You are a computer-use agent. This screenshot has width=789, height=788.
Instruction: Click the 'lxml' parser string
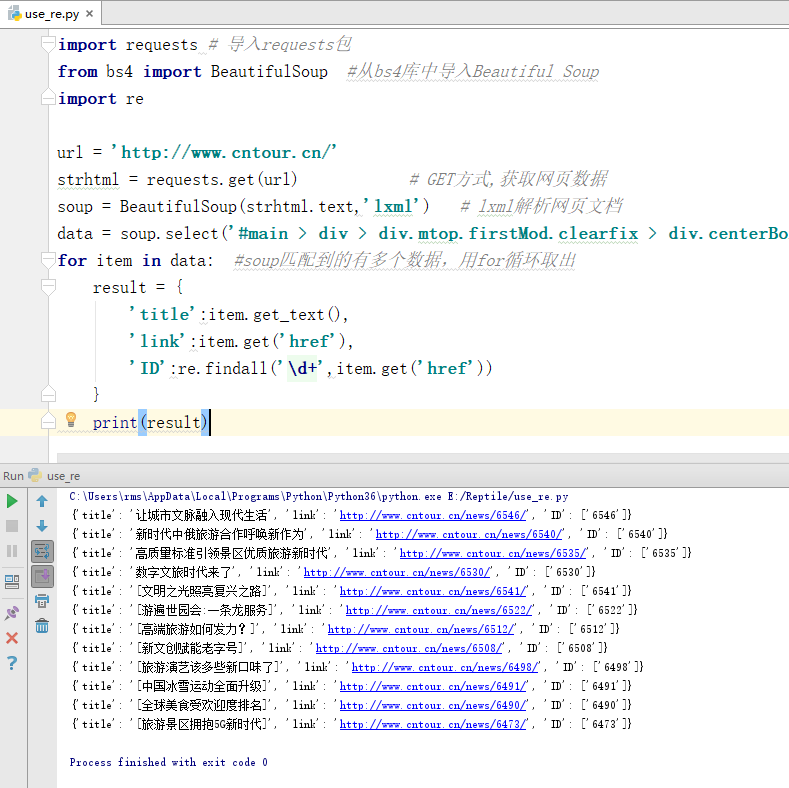(391, 206)
